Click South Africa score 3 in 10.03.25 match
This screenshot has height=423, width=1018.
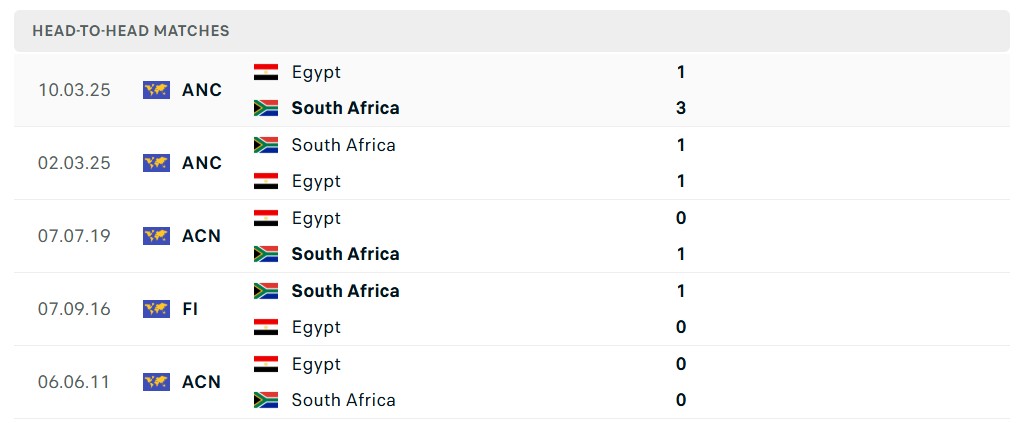tap(681, 108)
